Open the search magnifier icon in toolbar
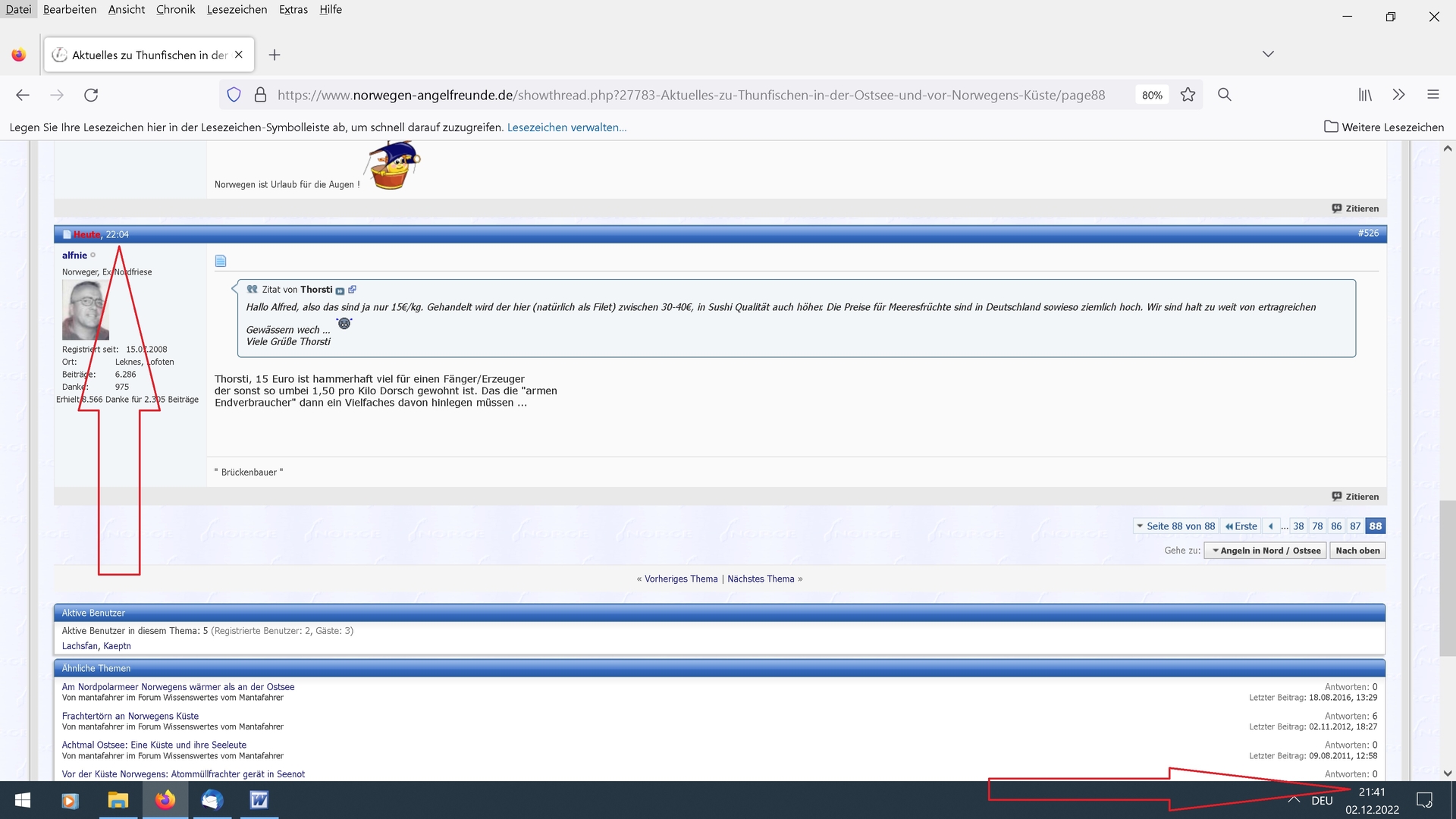This screenshot has width=1456, height=819. pyautogui.click(x=1224, y=95)
